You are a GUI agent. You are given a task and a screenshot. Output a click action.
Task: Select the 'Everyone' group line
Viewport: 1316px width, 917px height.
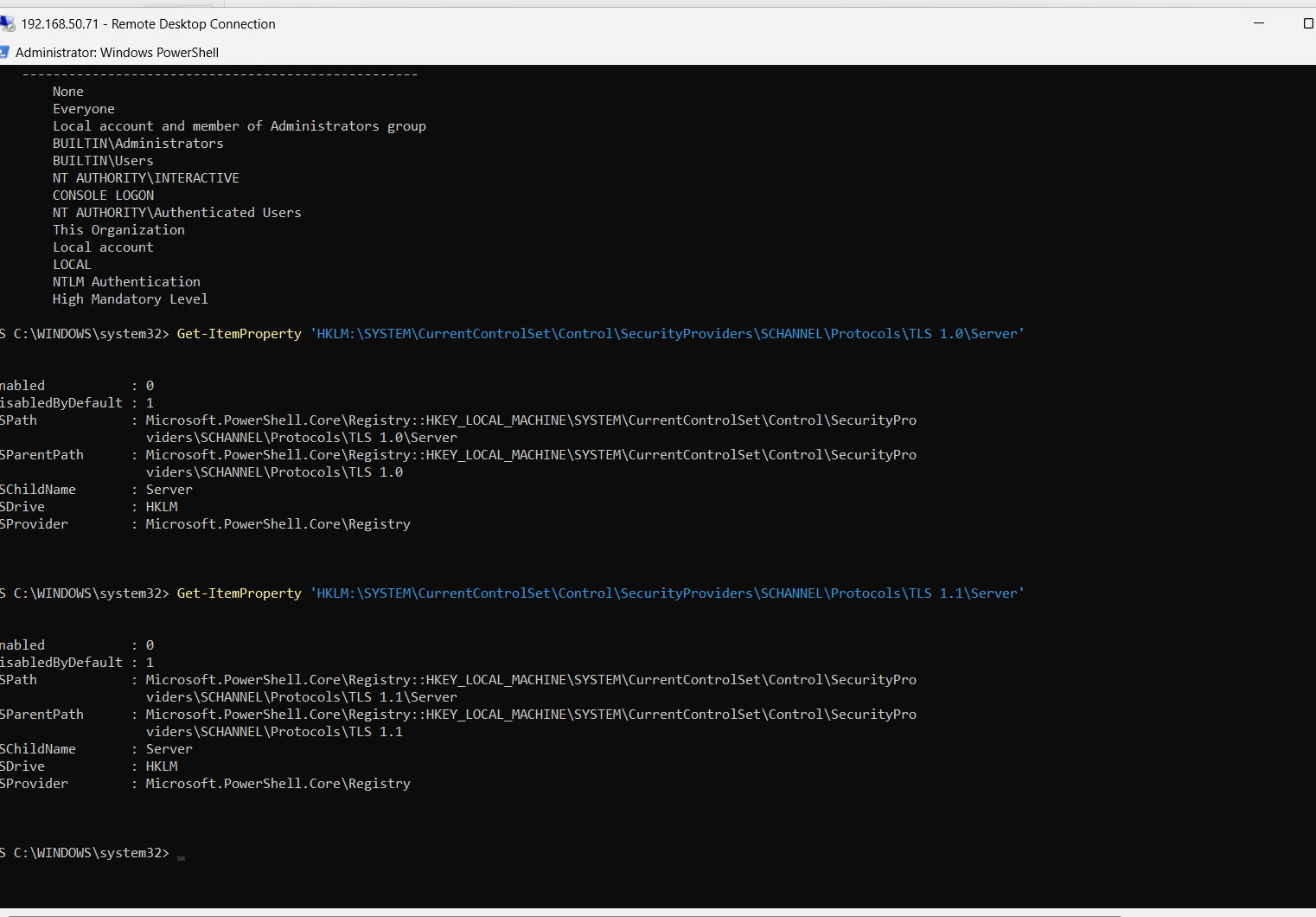tap(84, 109)
